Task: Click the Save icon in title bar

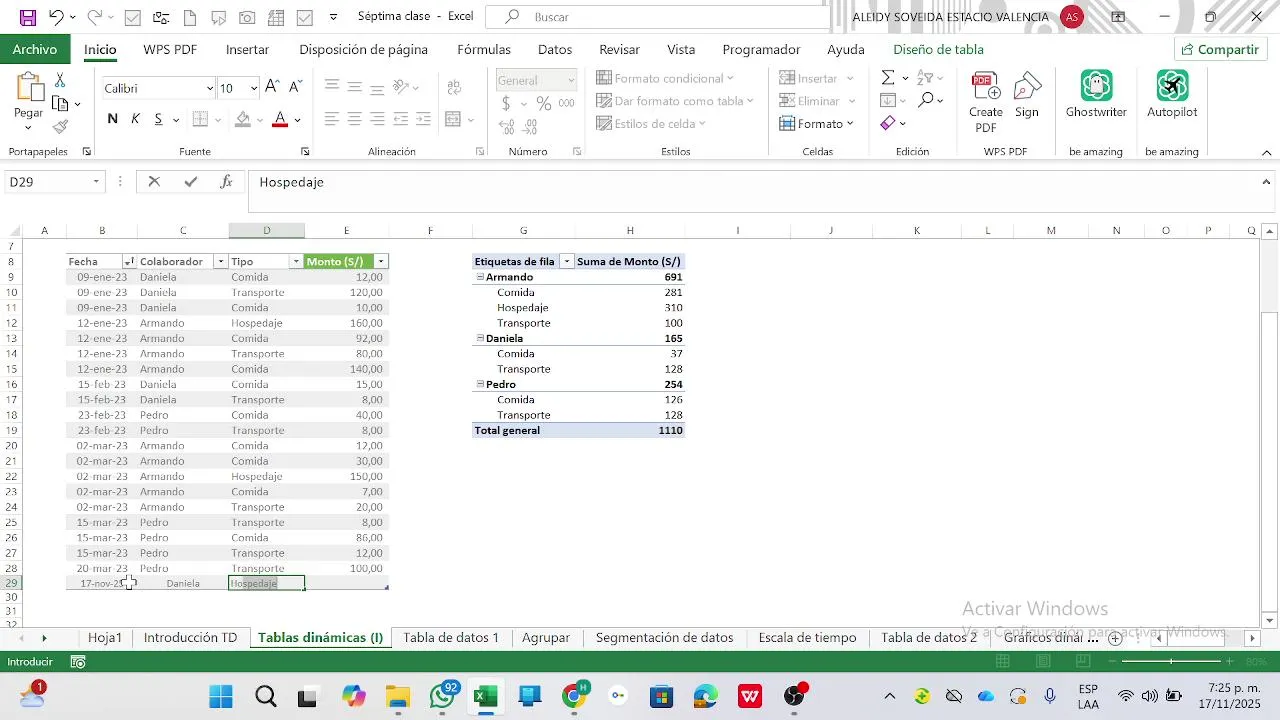Action: pyautogui.click(x=28, y=17)
